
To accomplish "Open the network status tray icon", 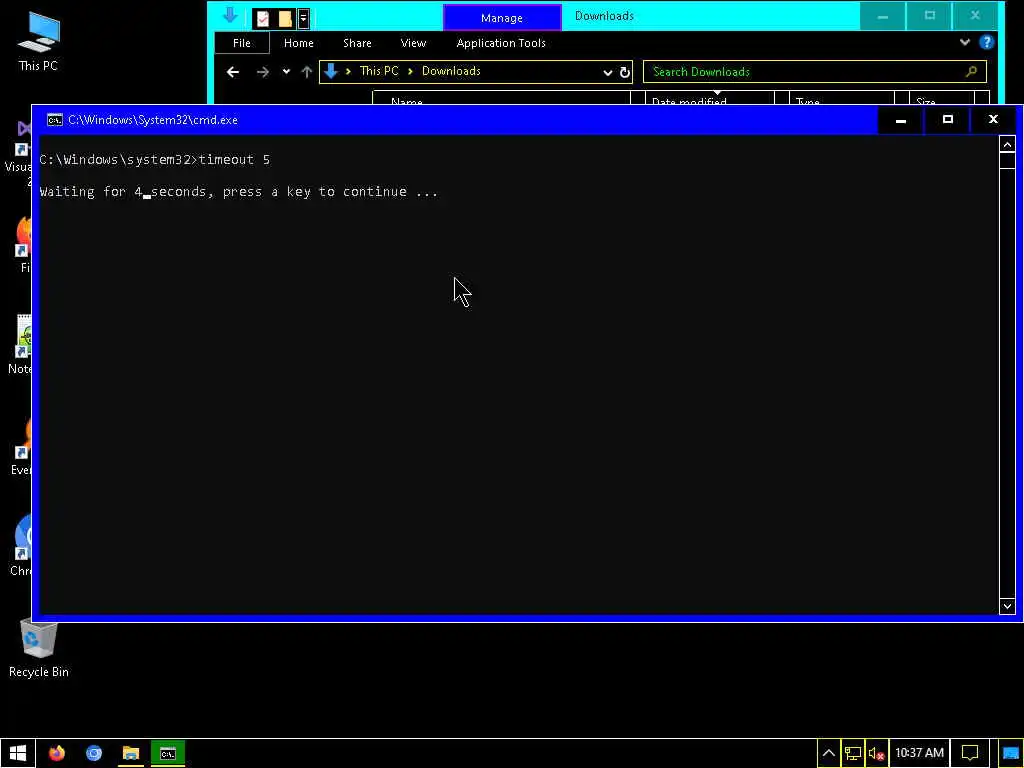I will pyautogui.click(x=852, y=753).
